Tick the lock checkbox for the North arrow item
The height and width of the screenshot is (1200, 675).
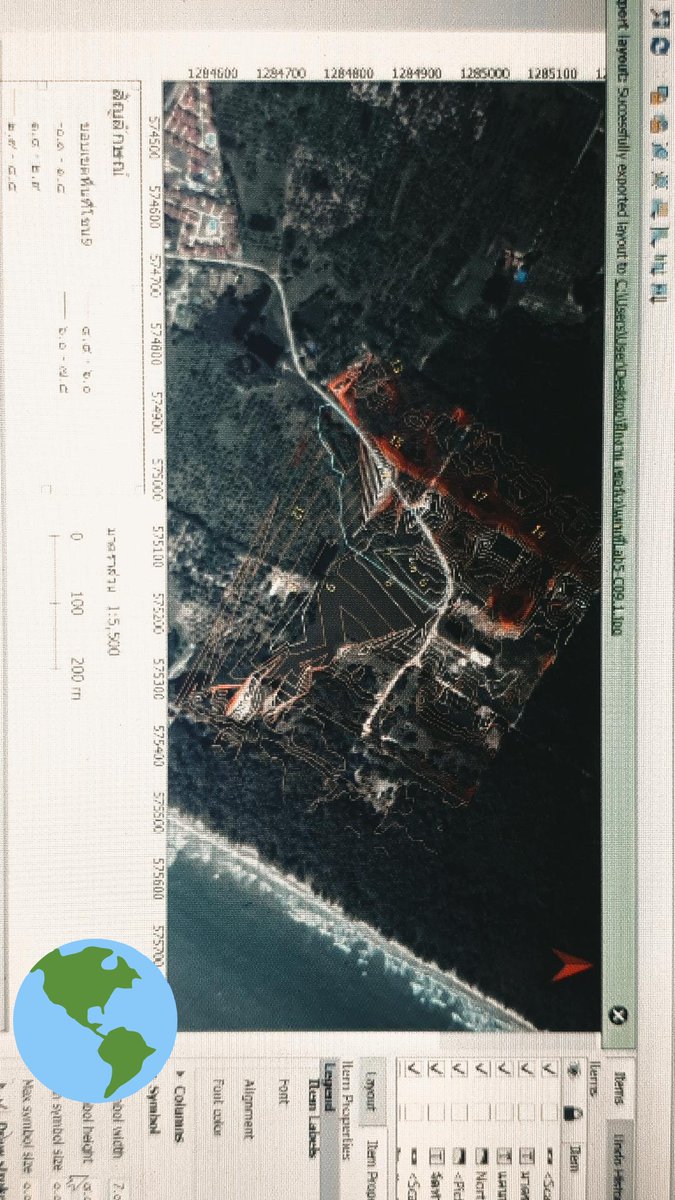[482, 1112]
